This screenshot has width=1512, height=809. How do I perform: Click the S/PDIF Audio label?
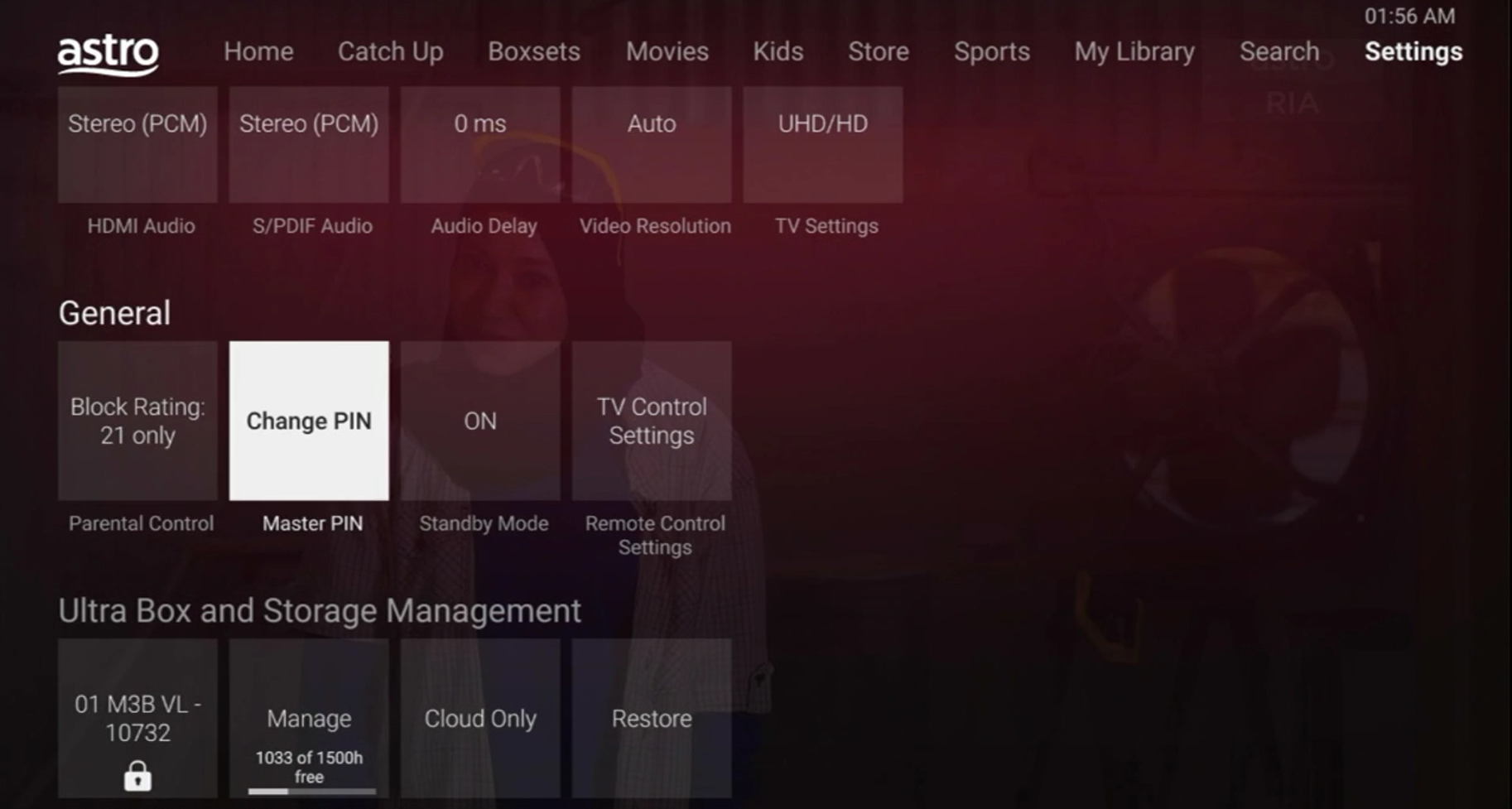312,226
